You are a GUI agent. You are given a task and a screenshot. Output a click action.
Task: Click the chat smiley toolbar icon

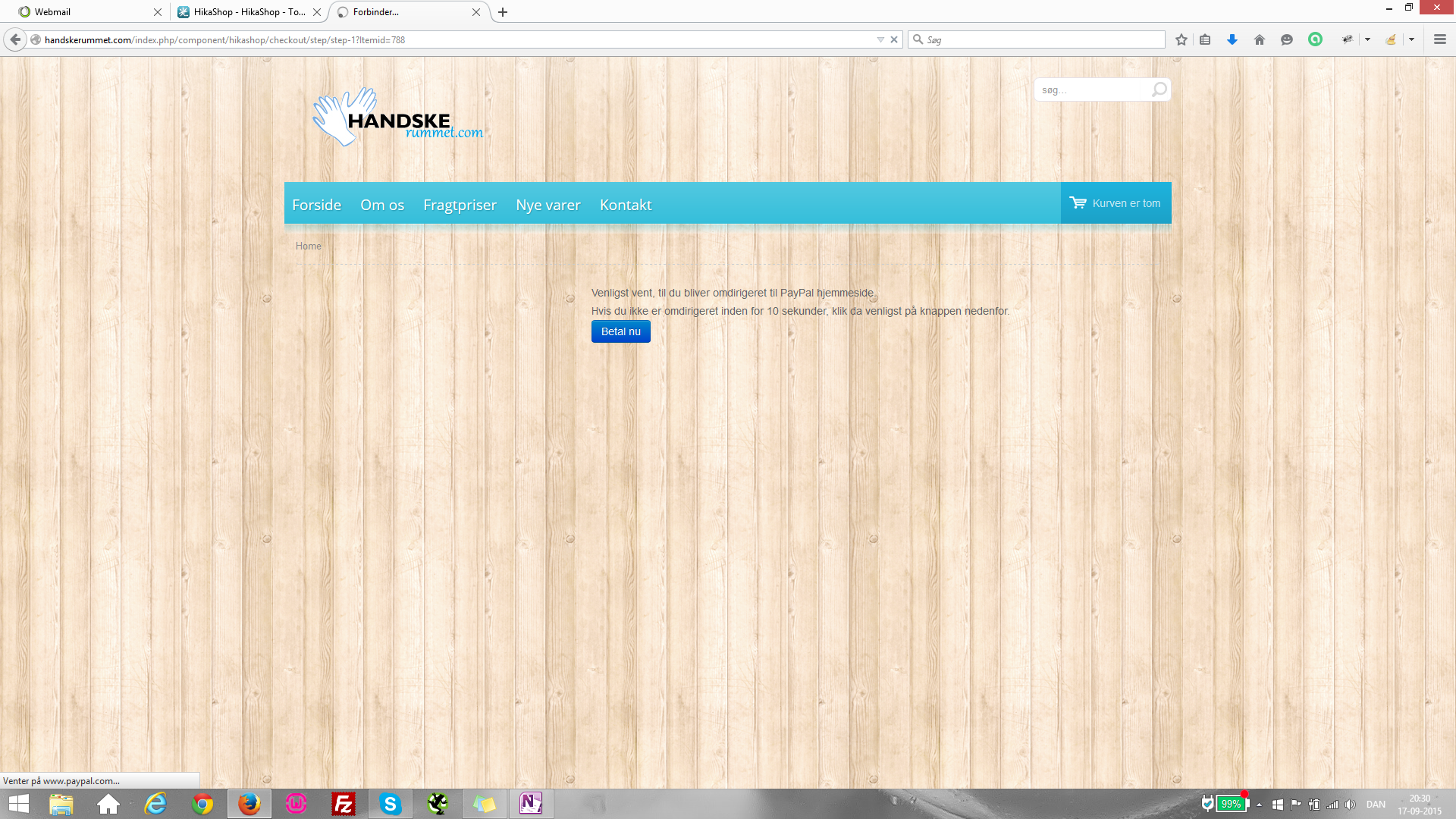coord(1286,39)
